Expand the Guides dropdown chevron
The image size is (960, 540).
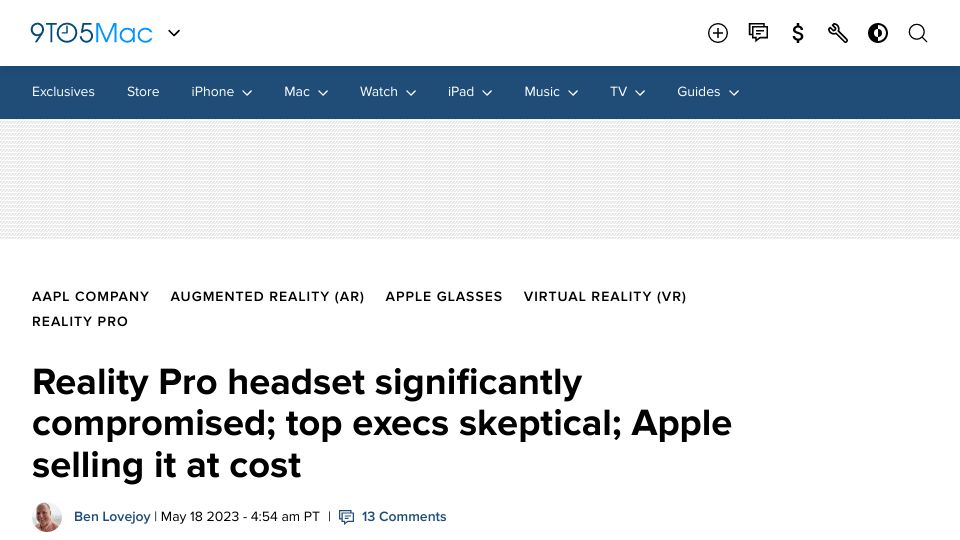[x=734, y=93]
